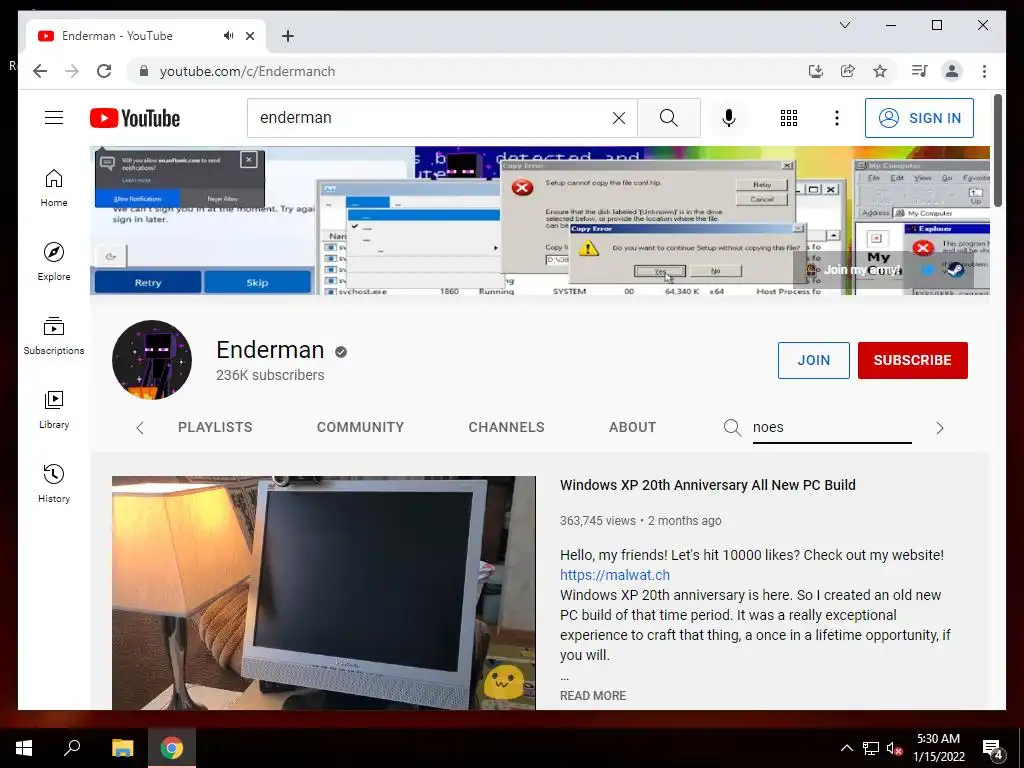Show hidden tray icons chevron
The height and width of the screenshot is (768, 1024).
pyautogui.click(x=846, y=748)
